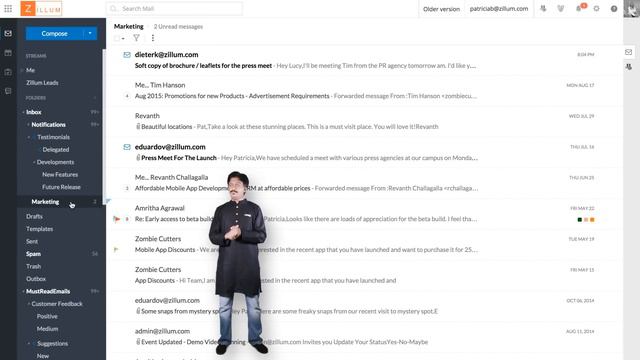
Task: Open the Sent folder
Action: click(32, 241)
